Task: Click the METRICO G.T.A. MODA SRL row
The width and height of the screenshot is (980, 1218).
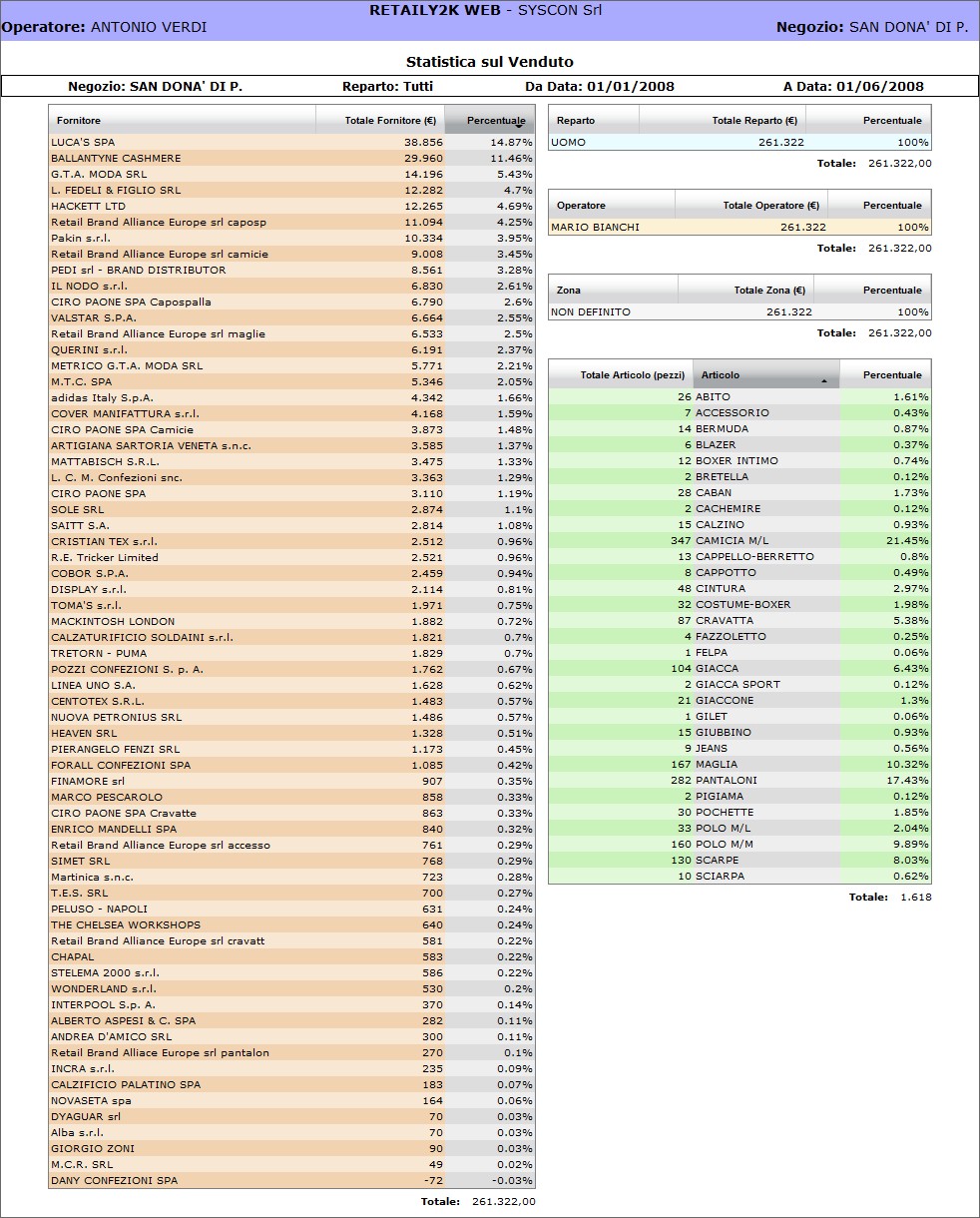Action: (x=292, y=366)
